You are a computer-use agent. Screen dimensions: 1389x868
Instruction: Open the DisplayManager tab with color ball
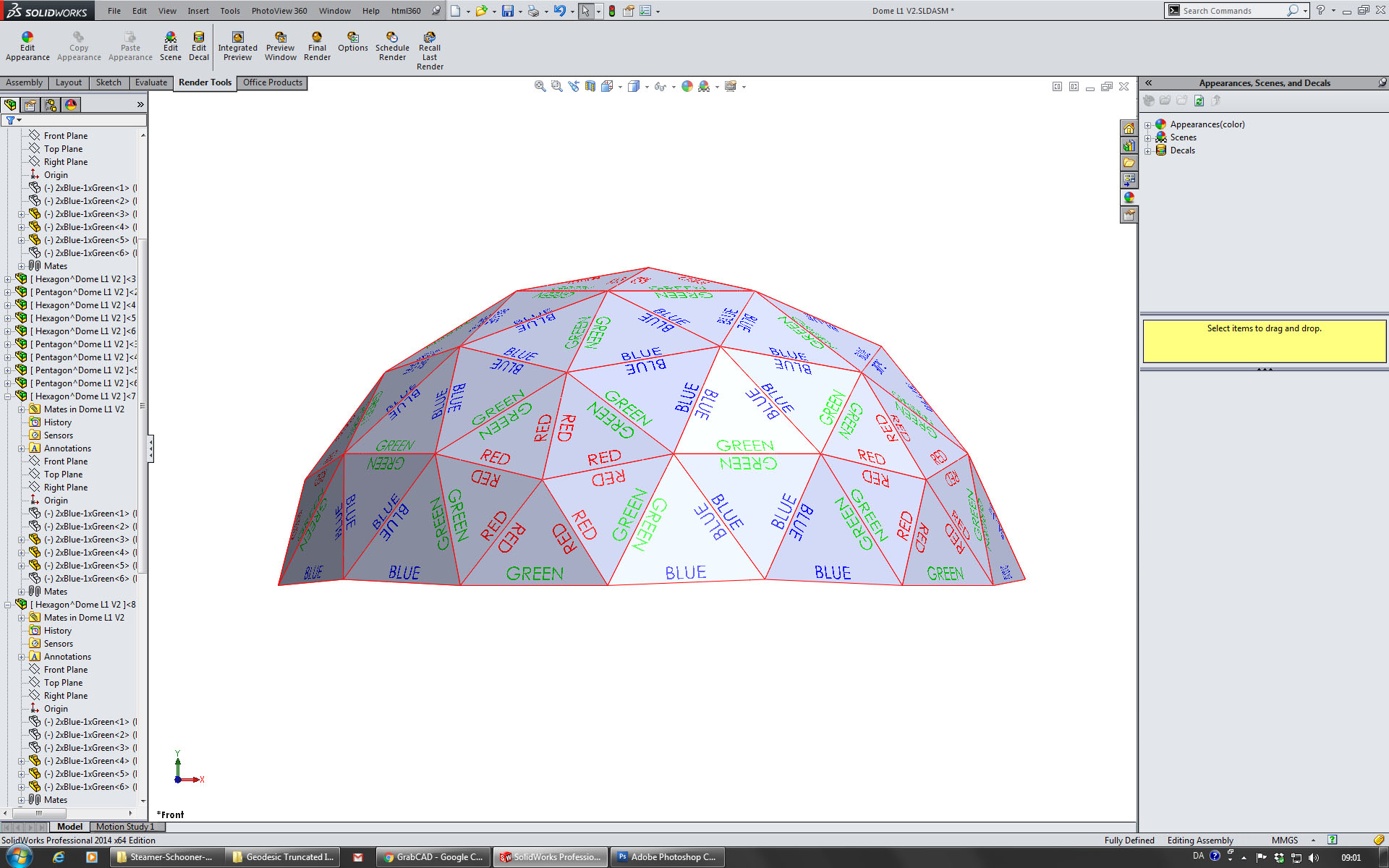click(71, 106)
